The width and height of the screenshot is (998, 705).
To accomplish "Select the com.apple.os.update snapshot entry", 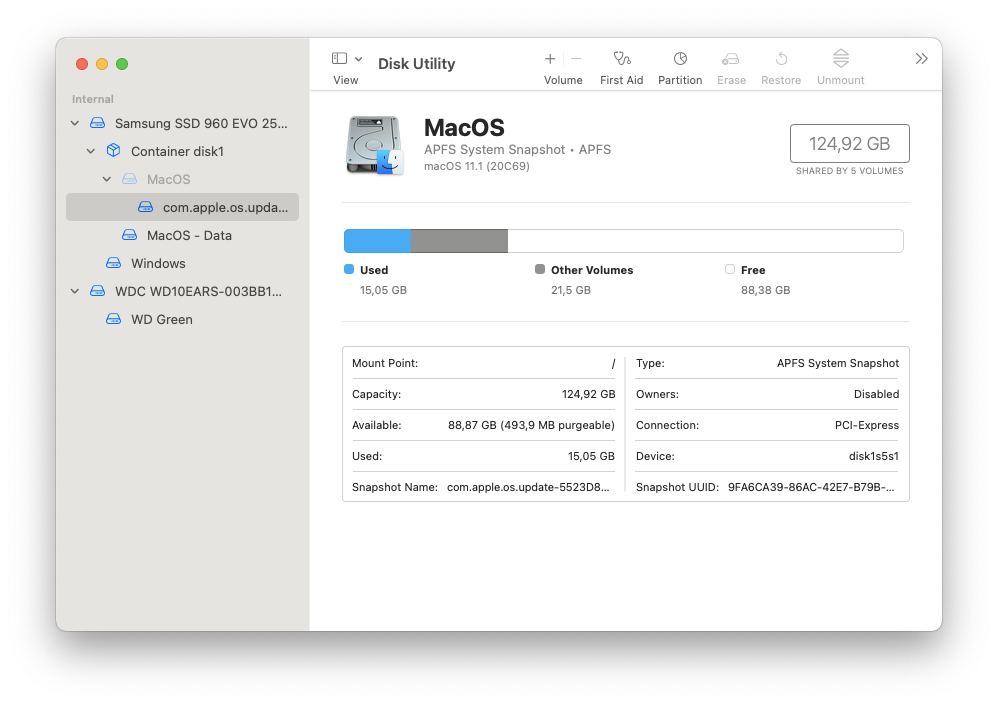I will click(x=225, y=208).
